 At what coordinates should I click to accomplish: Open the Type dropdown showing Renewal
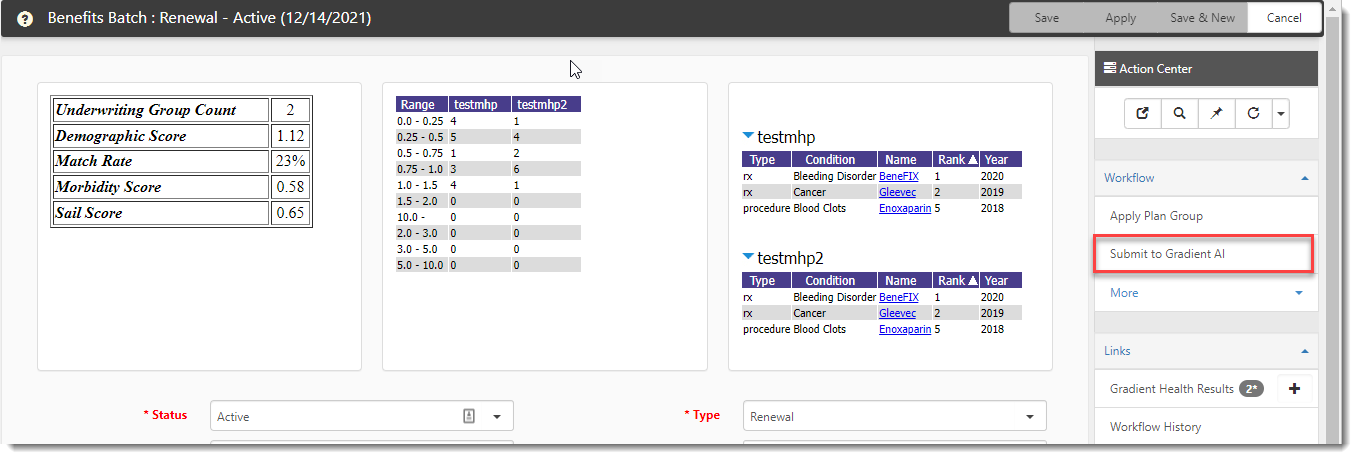[x=1029, y=416]
